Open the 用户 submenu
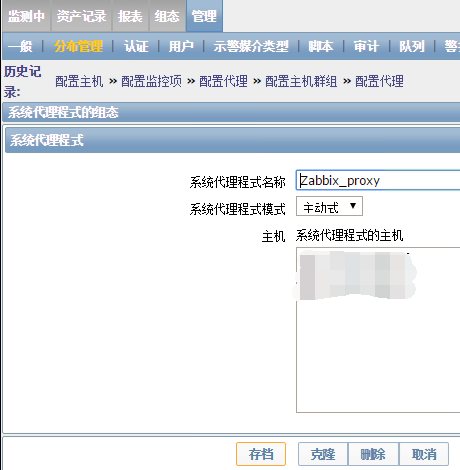Image resolution: width=460 pixels, height=470 pixels. coord(181,46)
